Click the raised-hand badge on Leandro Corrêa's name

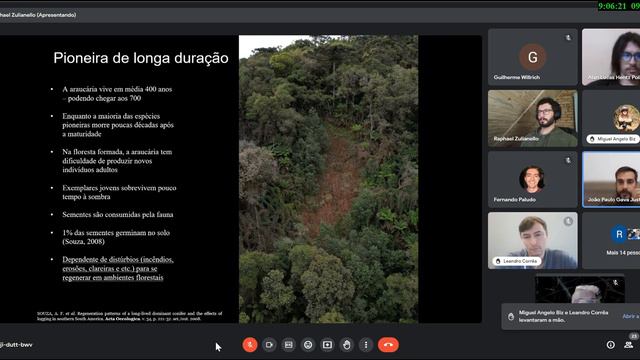(498, 261)
